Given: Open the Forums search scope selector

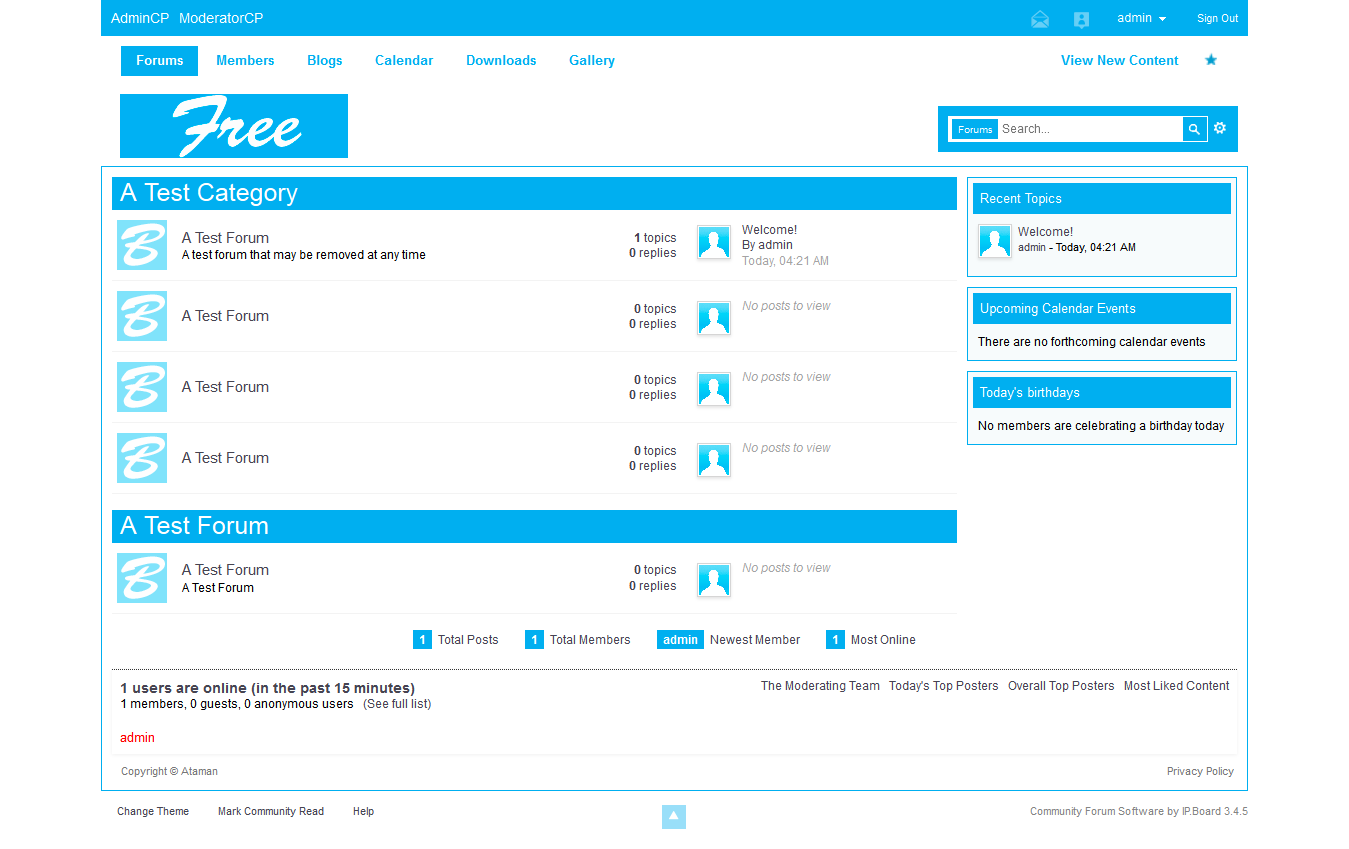Looking at the screenshot, I should [x=975, y=129].
